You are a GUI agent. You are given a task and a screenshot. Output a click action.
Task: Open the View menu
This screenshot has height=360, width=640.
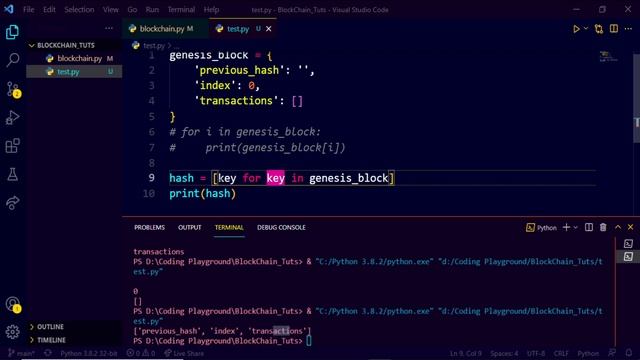[x=111, y=9]
